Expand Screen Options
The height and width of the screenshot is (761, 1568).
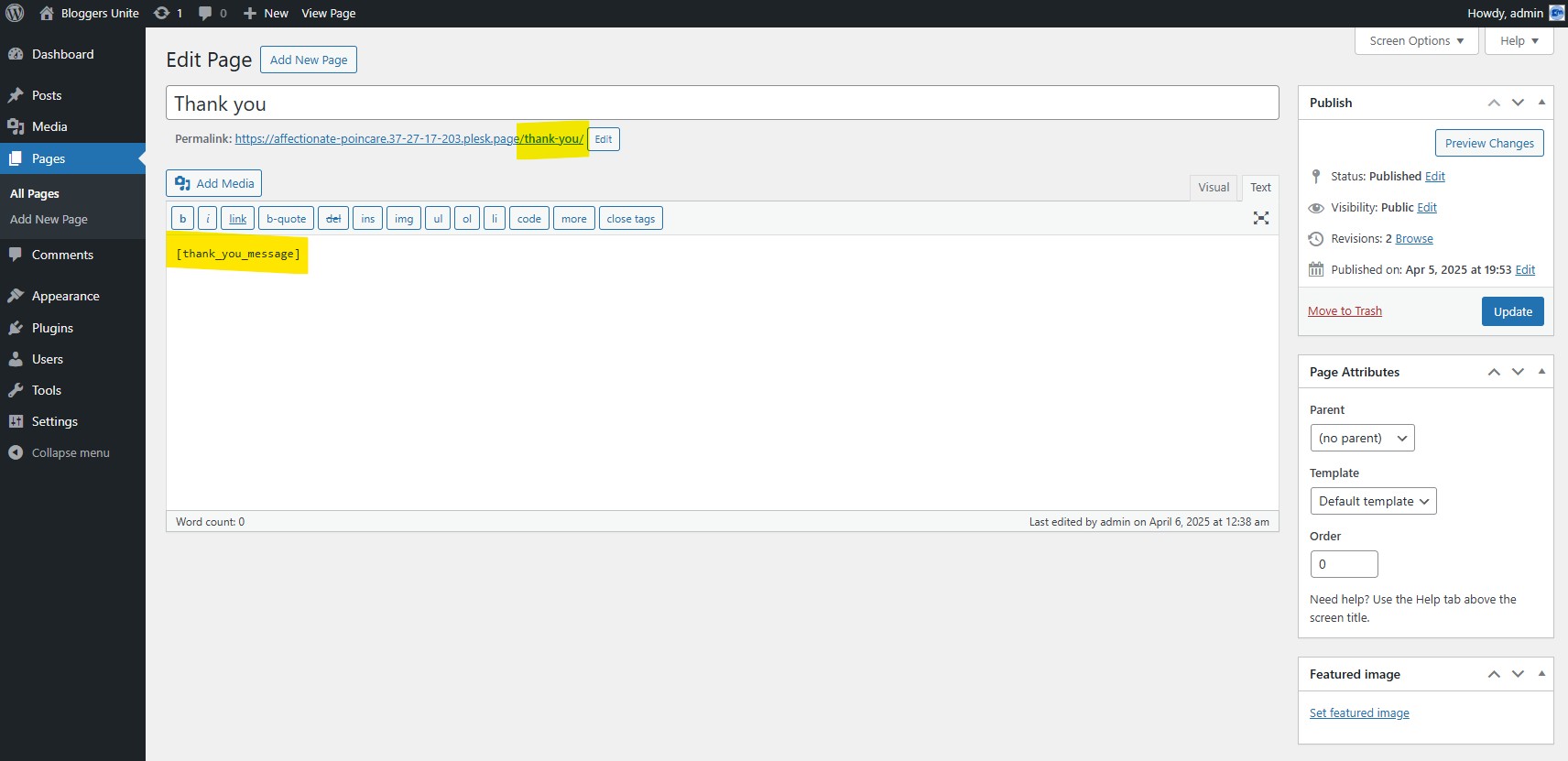click(1416, 41)
